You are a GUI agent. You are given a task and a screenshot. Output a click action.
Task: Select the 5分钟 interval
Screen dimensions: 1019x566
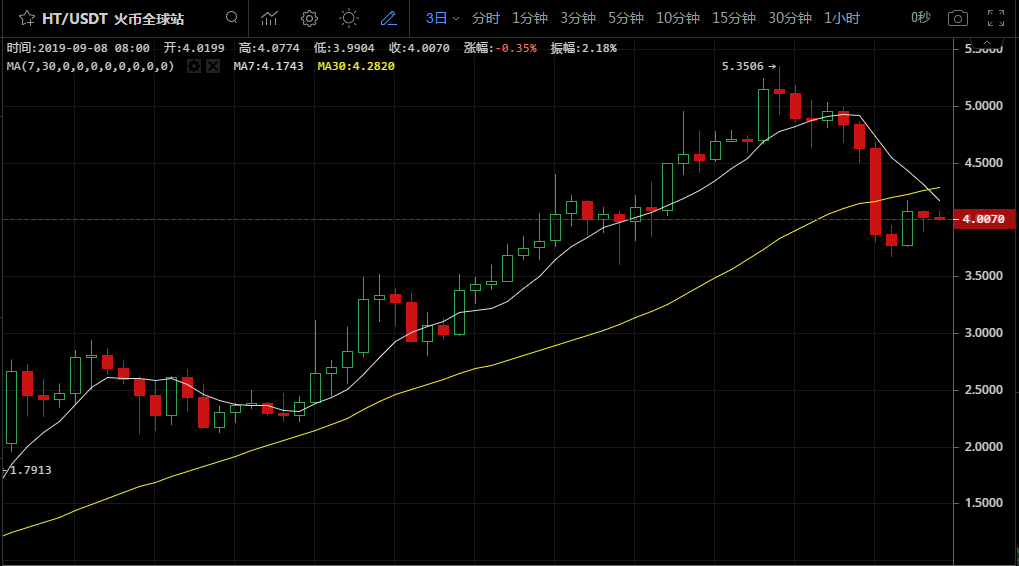626,18
